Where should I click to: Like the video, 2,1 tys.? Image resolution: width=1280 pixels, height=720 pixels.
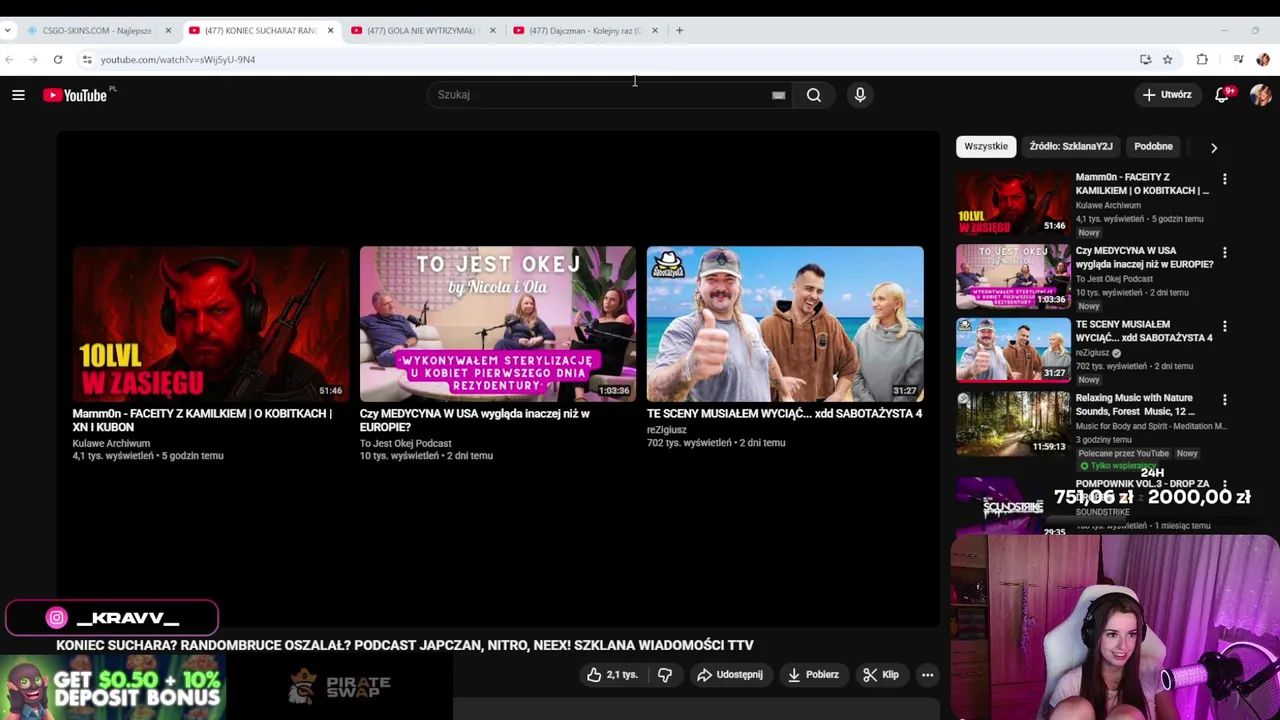(x=612, y=675)
